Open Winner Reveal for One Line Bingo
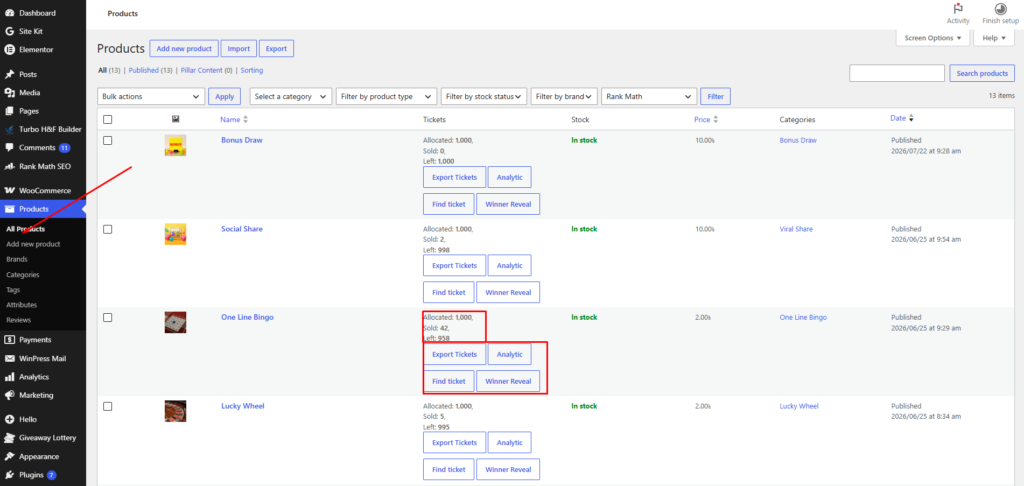 pos(508,381)
